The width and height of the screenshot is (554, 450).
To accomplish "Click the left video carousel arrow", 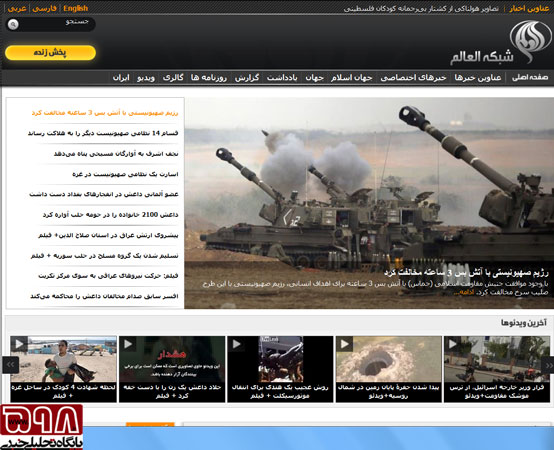I will pyautogui.click(x=10, y=365).
